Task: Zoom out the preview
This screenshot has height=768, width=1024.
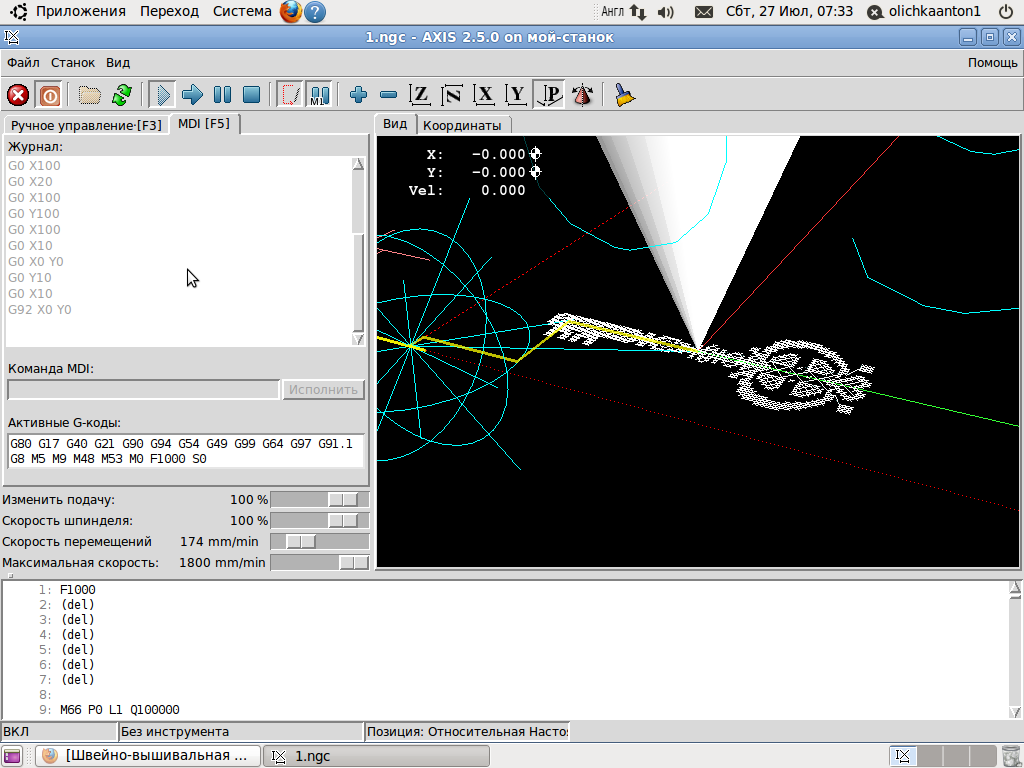Action: coord(388,95)
